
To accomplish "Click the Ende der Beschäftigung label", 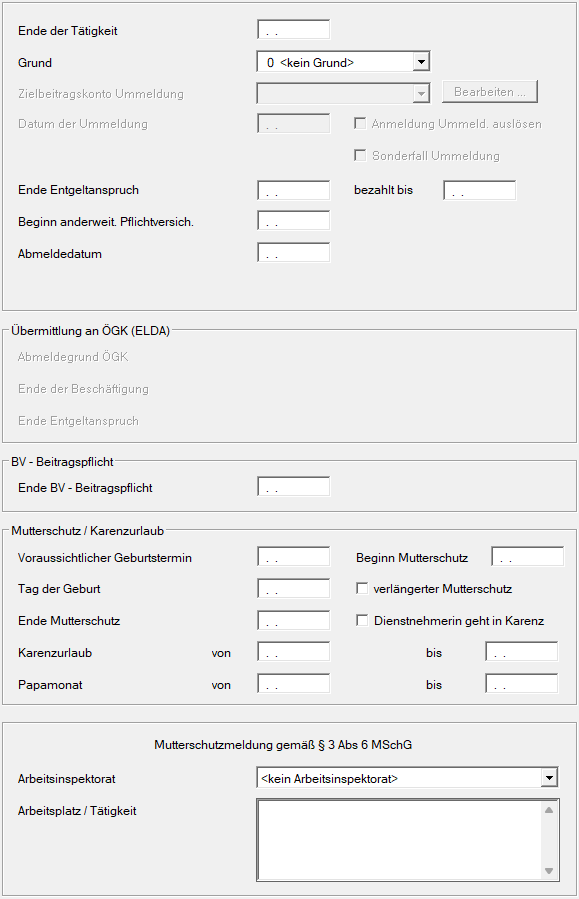I will point(83,389).
